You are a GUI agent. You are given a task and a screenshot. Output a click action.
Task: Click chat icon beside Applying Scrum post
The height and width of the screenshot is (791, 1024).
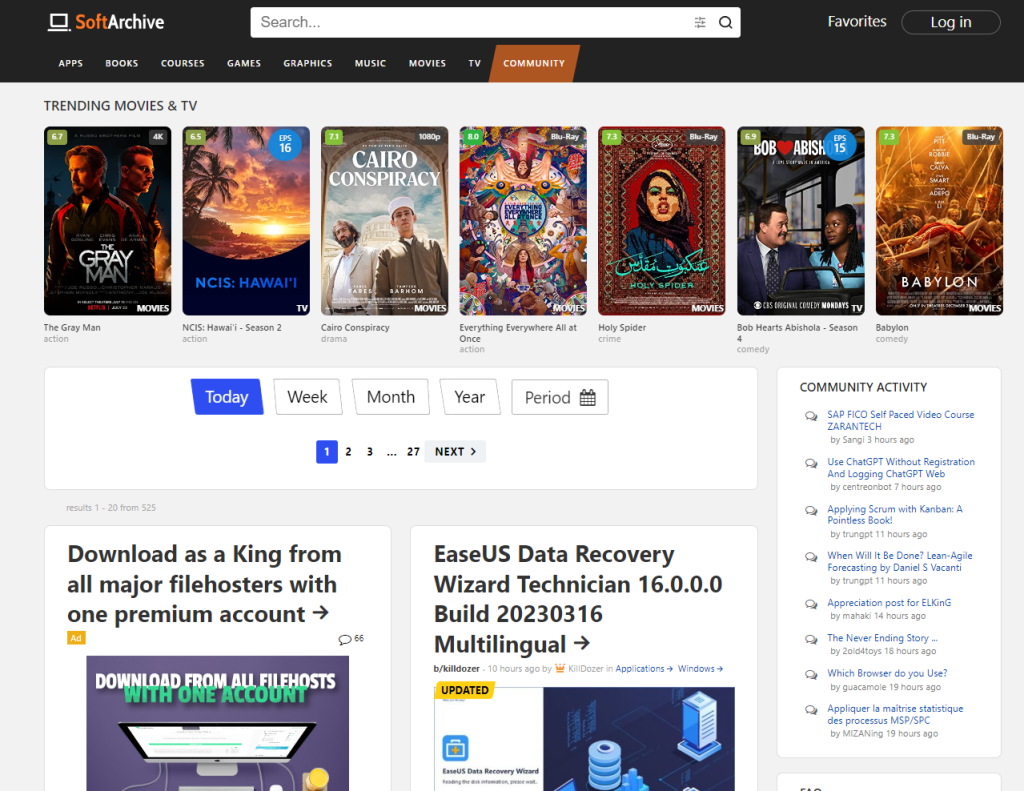(x=811, y=511)
